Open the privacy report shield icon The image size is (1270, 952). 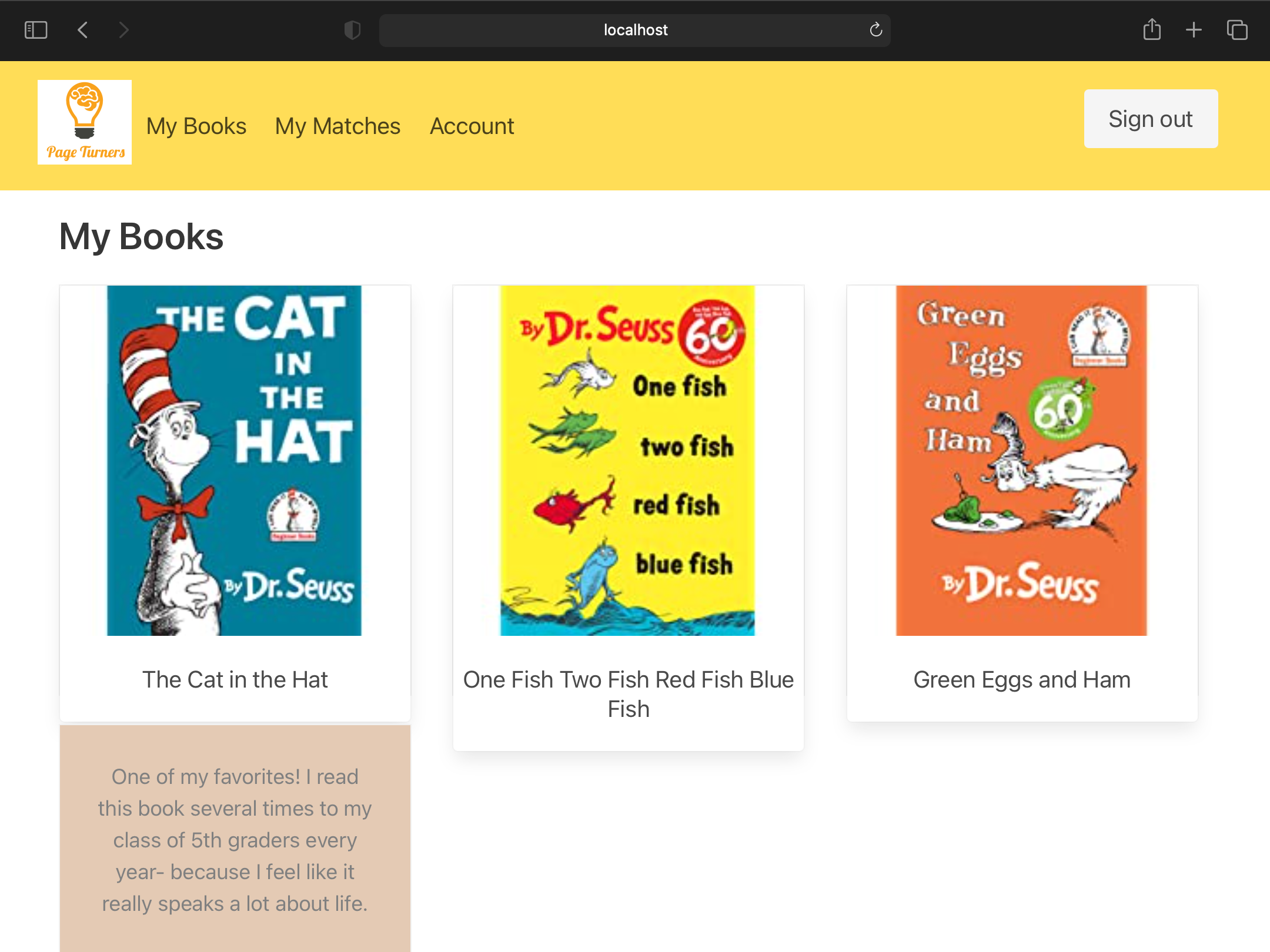tap(352, 30)
